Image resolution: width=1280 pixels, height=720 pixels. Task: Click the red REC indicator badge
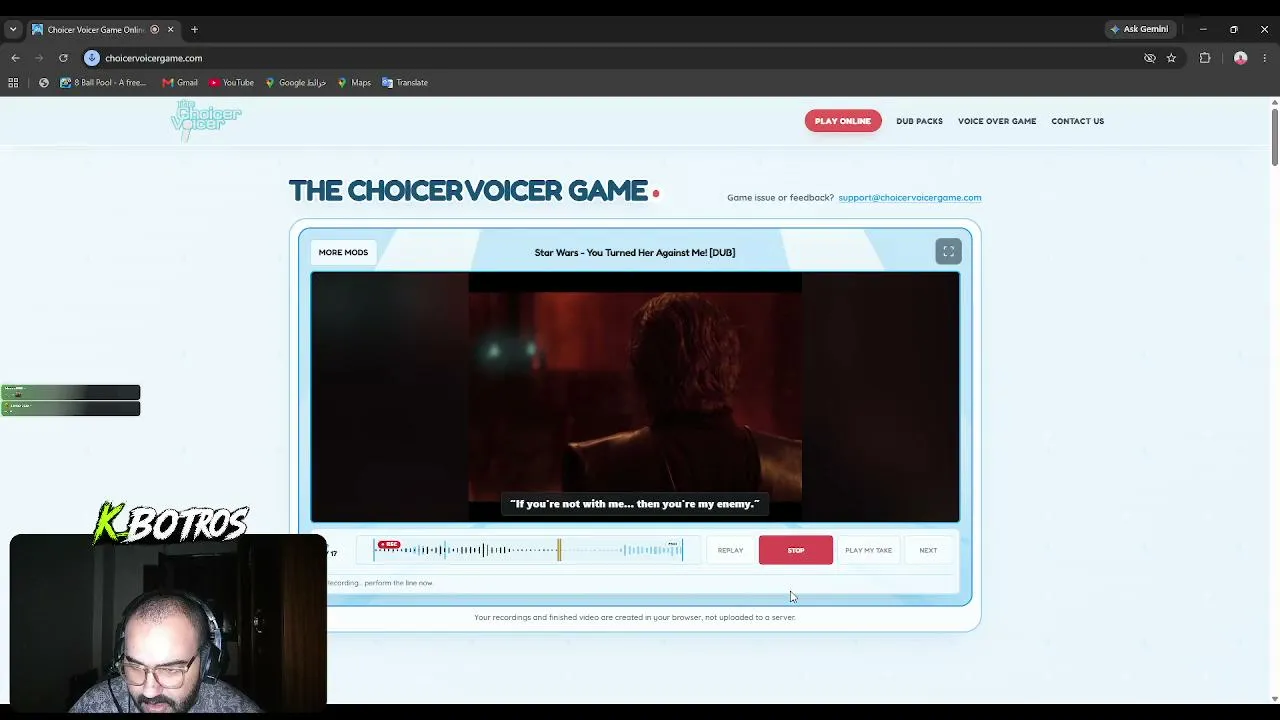coord(389,545)
